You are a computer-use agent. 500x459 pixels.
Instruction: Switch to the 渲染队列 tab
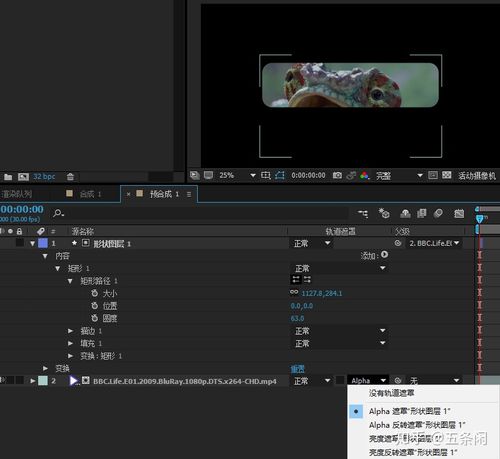point(17,194)
